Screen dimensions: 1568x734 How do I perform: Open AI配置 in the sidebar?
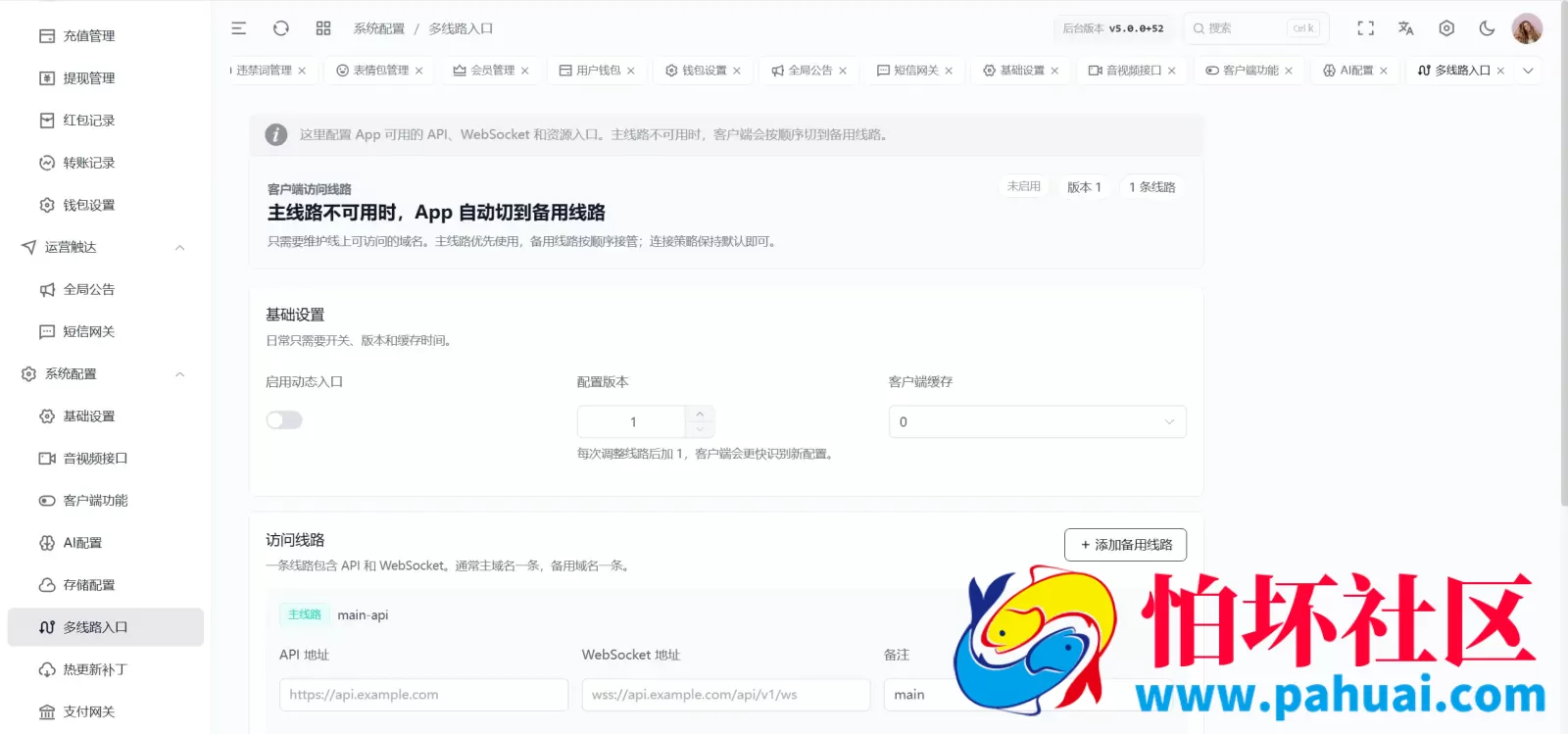point(105,542)
